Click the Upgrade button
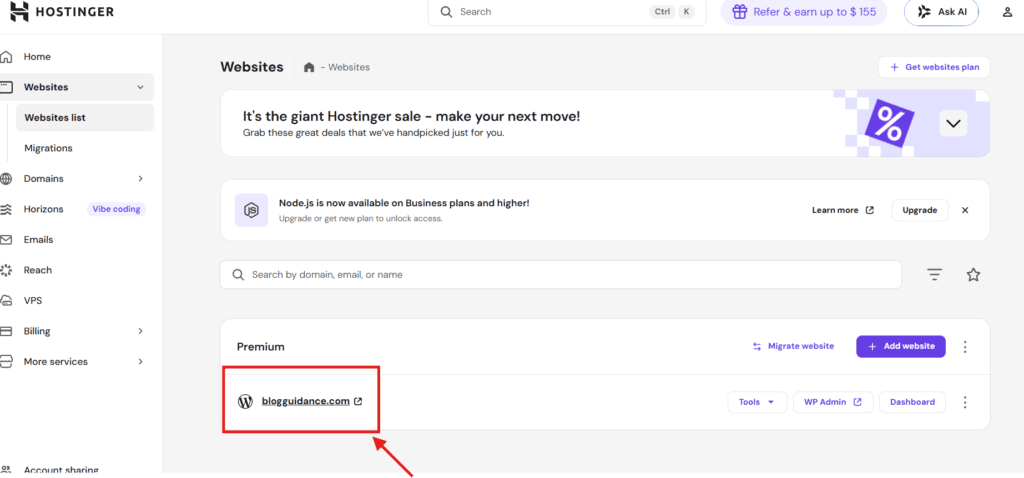Image resolution: width=1024 pixels, height=478 pixels. click(x=920, y=210)
